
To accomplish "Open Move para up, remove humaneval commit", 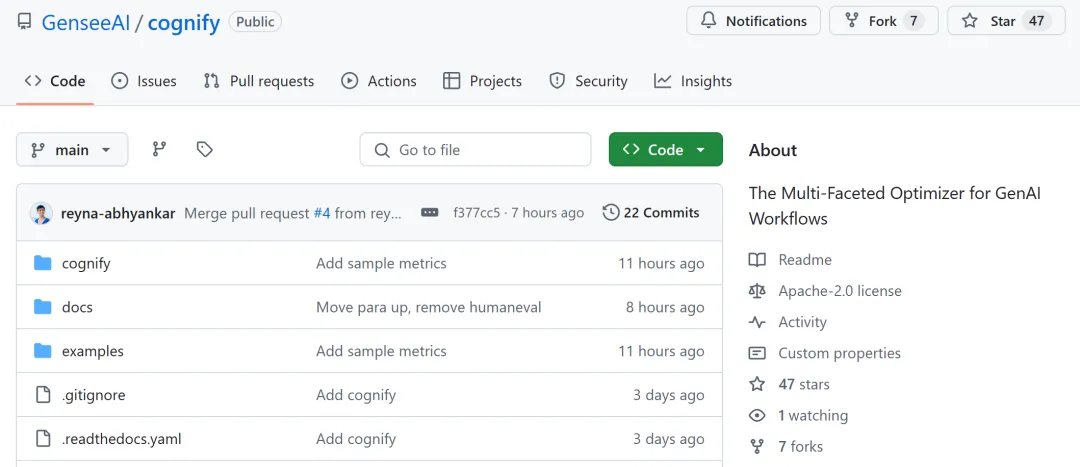I will coord(428,307).
